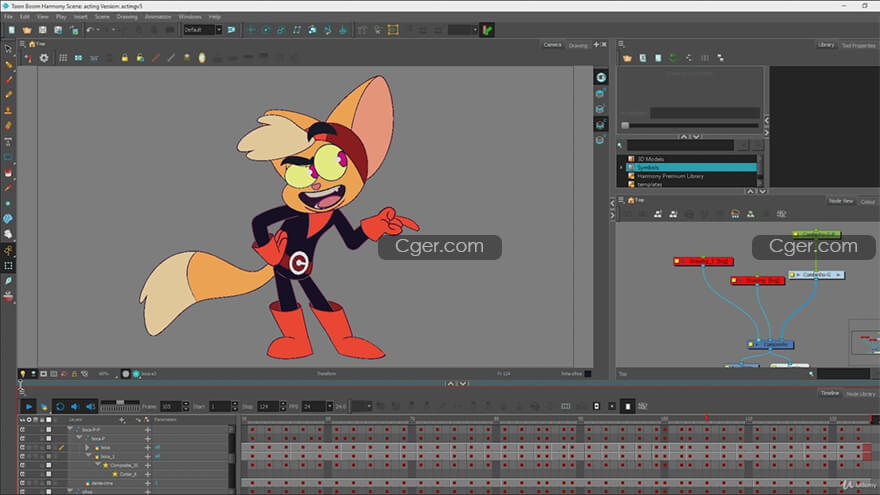
Task: Toggle the checkbox of the boca-P layer row
Action: click(x=49, y=438)
